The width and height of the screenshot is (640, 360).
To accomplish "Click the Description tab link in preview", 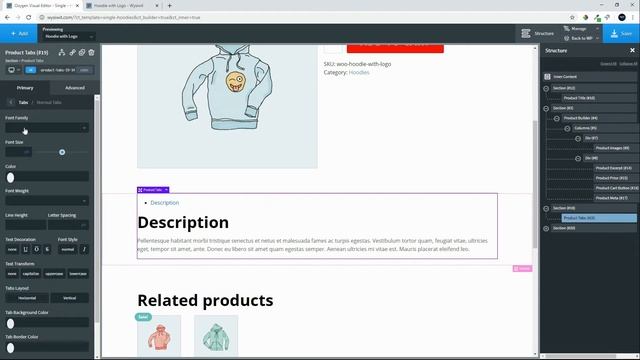I will coord(164,202).
